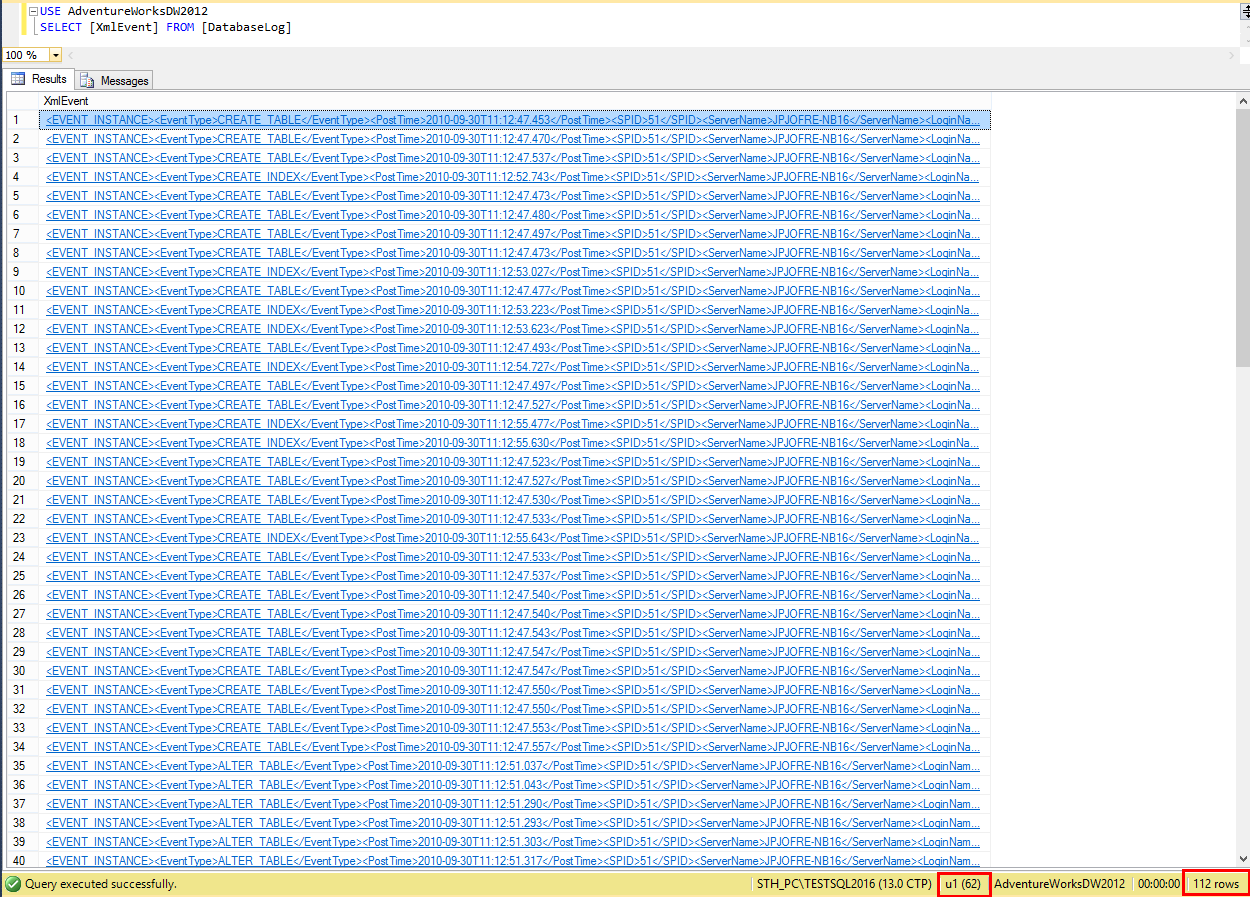The width and height of the screenshot is (1250, 897).
Task: Click the editor horizontal scroll left arrow
Action: click(x=70, y=55)
